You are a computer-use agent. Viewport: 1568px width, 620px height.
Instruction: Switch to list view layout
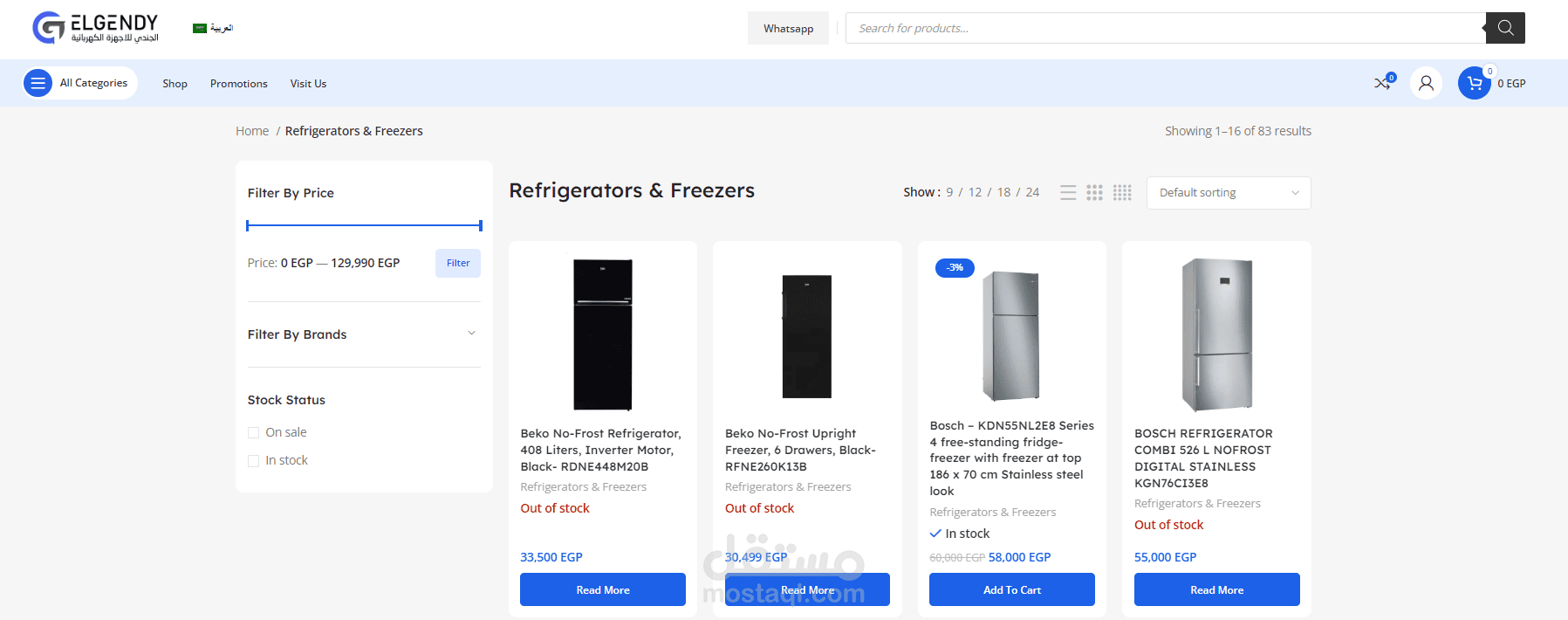click(x=1068, y=193)
